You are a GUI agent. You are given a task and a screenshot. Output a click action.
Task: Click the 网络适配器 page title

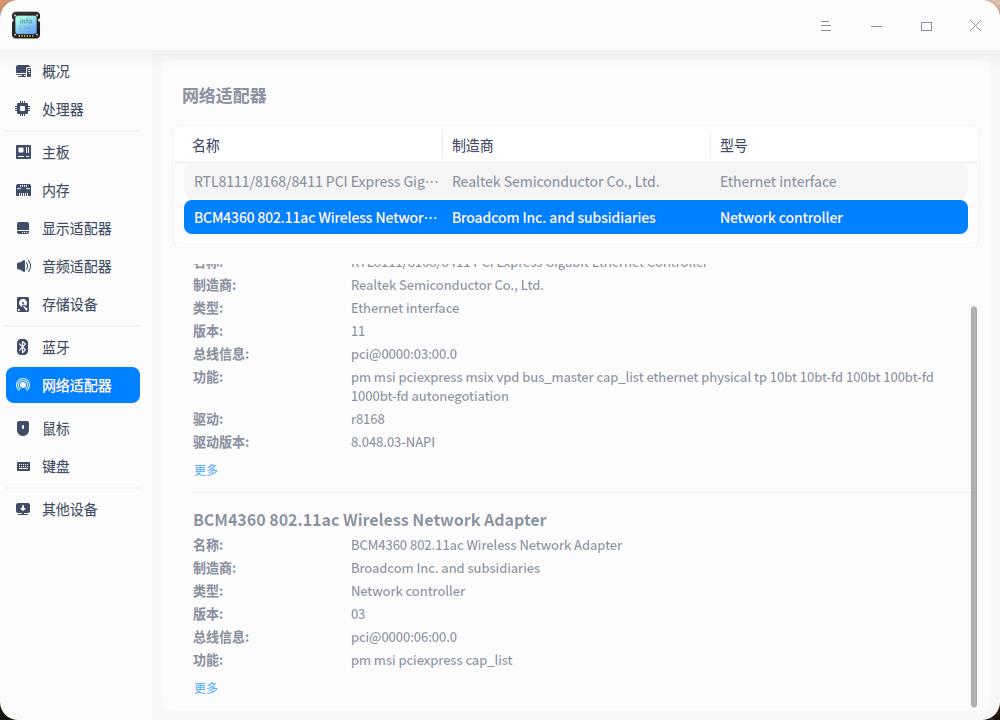tap(224, 96)
